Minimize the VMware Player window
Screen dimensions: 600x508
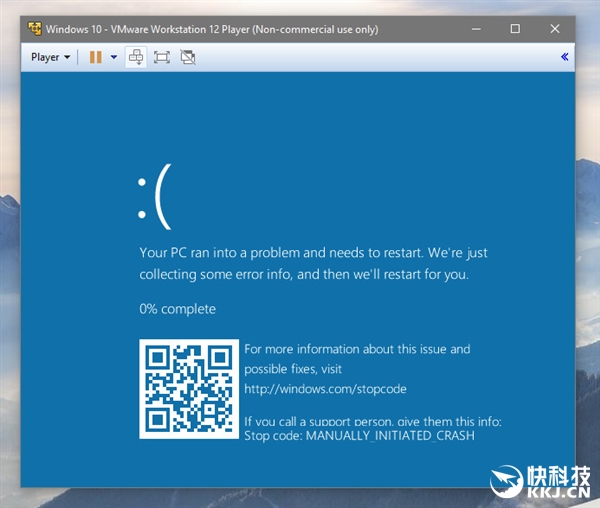tap(476, 29)
